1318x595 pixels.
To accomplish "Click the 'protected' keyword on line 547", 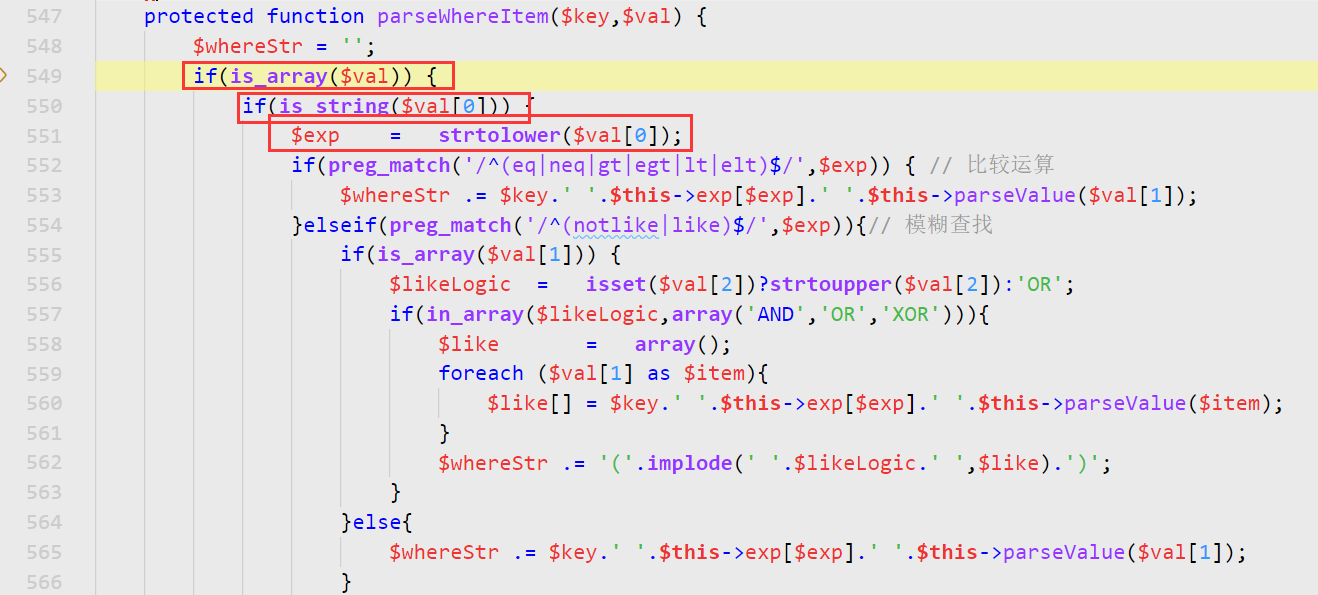I will click(199, 16).
